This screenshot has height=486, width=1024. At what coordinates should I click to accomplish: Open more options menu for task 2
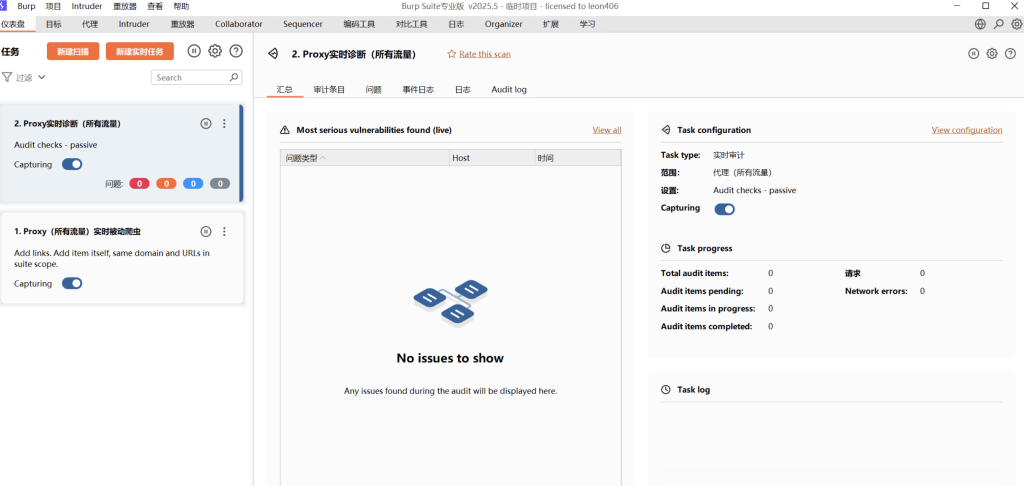coord(224,123)
